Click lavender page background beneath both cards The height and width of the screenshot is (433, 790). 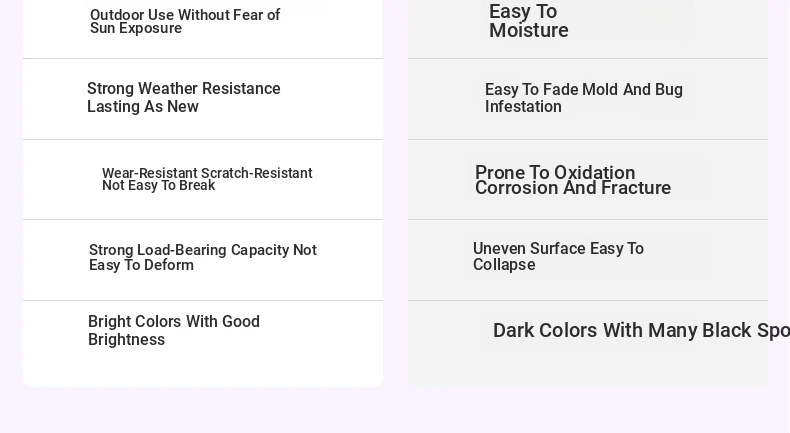click(x=395, y=410)
